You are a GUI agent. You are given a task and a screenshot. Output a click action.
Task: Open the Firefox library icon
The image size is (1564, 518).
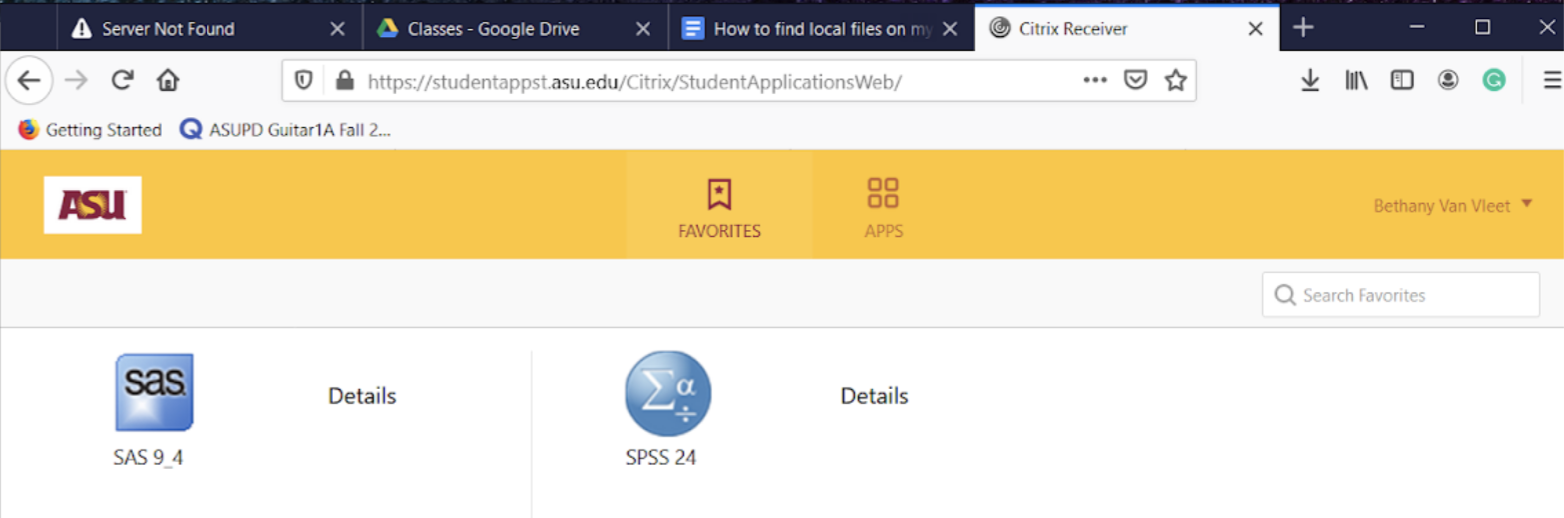1356,81
